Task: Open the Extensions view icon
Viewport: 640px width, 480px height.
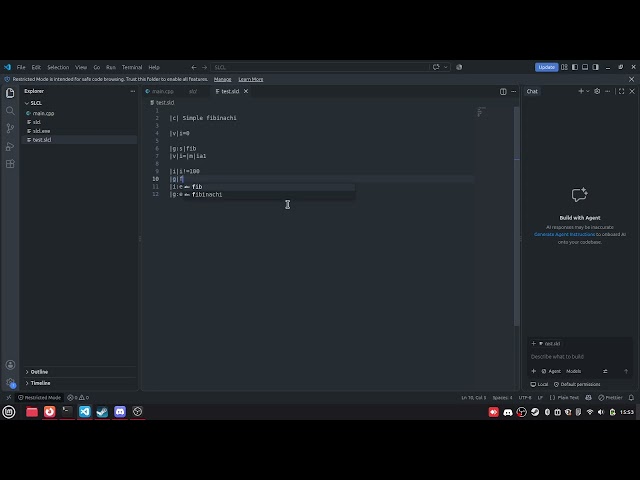Action: tap(10, 164)
